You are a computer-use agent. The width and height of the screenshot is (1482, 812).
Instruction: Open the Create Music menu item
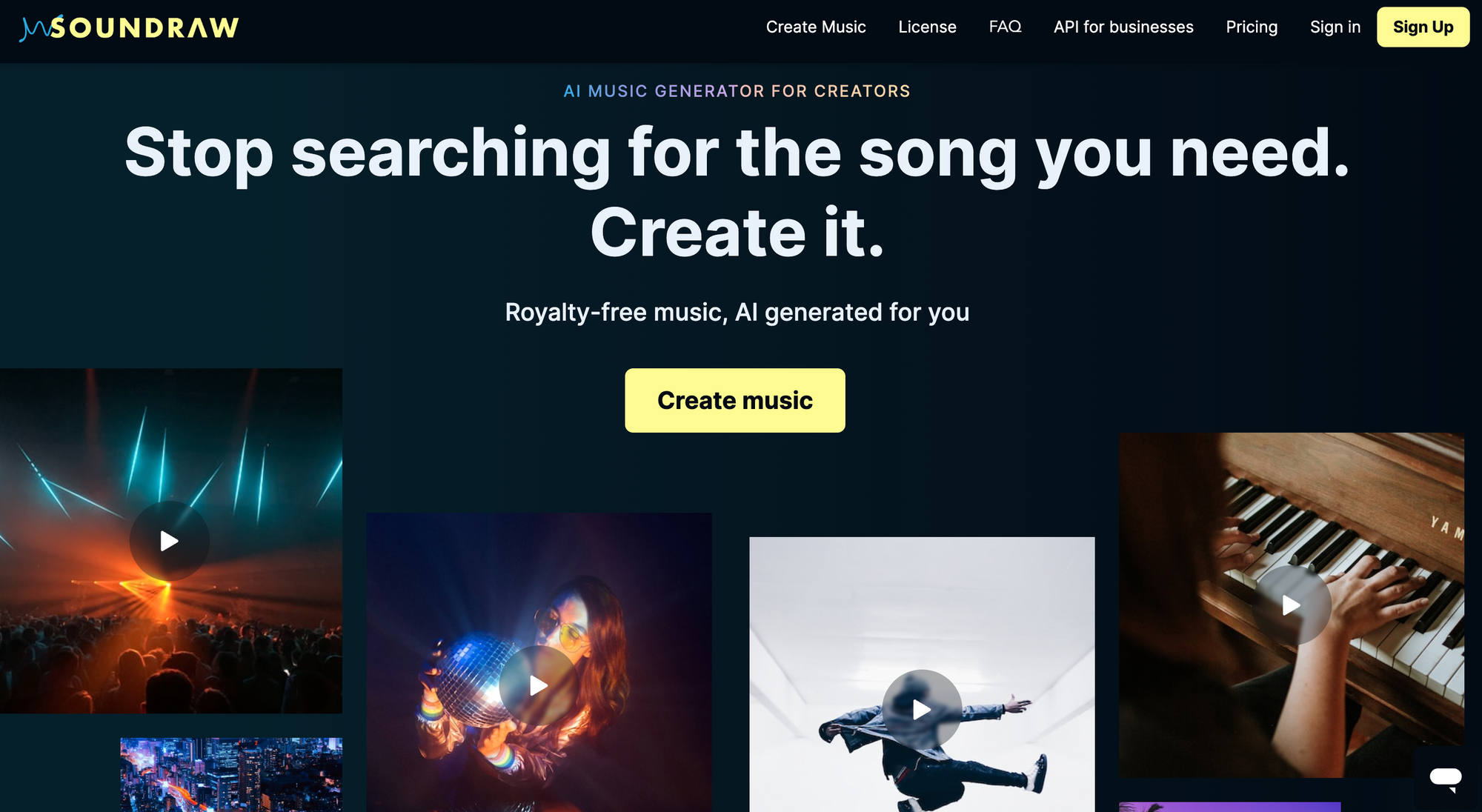pos(816,27)
